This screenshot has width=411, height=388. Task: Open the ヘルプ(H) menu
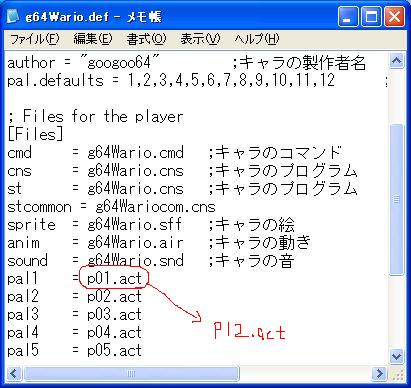tap(257, 39)
